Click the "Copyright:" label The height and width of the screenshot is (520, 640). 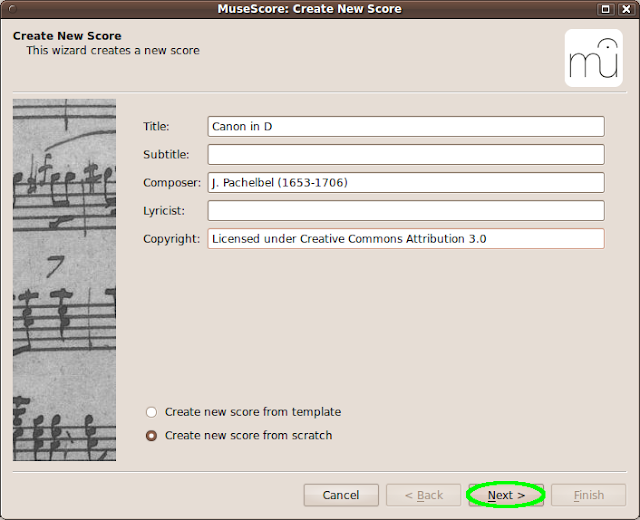tap(171, 239)
